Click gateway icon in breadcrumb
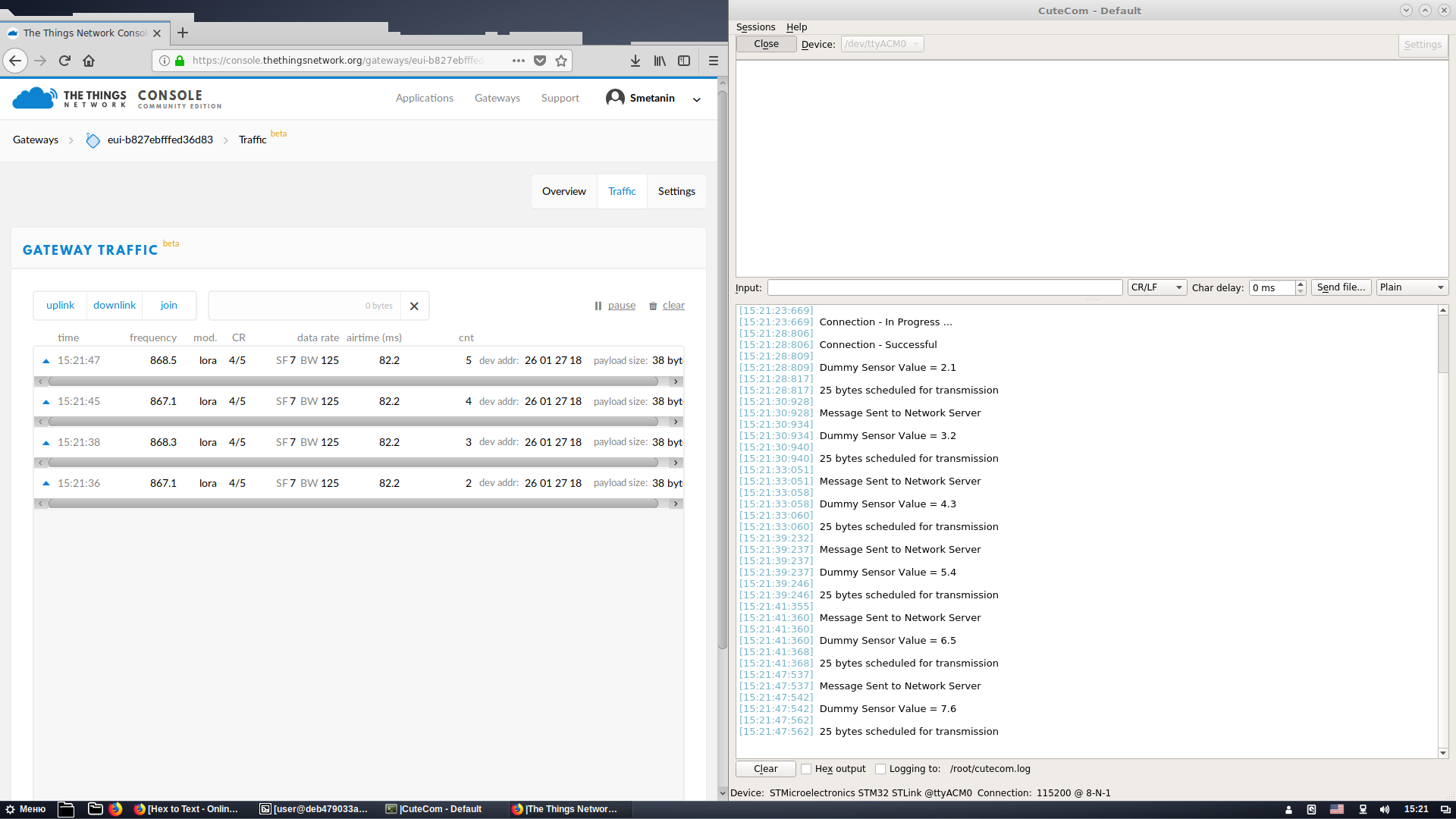The image size is (1456, 819). [93, 140]
